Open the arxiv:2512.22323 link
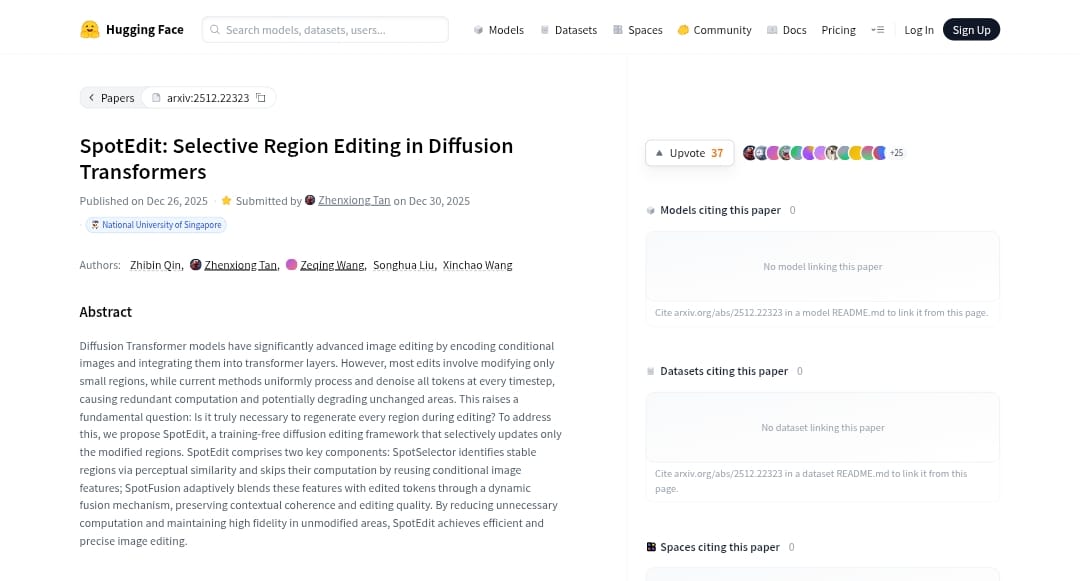 pyautogui.click(x=207, y=98)
